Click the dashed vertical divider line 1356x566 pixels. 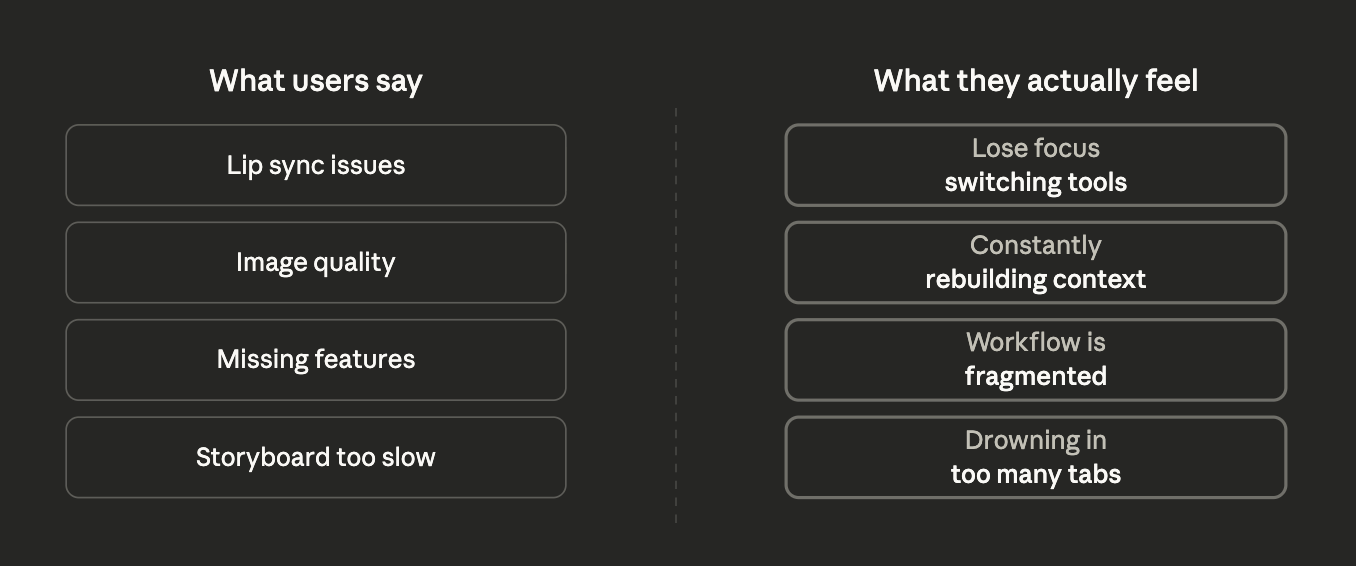click(676, 315)
